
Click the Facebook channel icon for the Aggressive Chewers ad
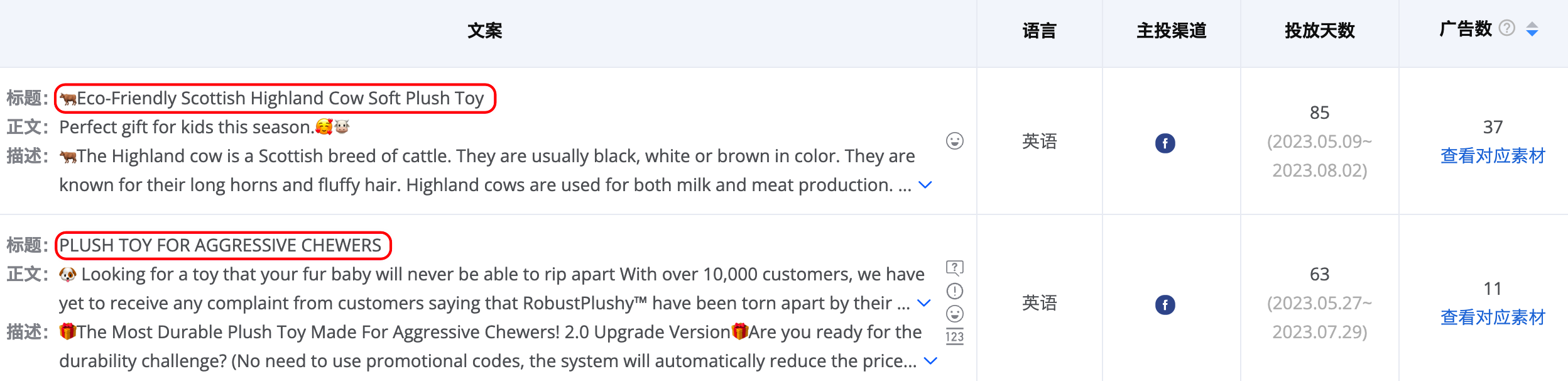[1165, 305]
